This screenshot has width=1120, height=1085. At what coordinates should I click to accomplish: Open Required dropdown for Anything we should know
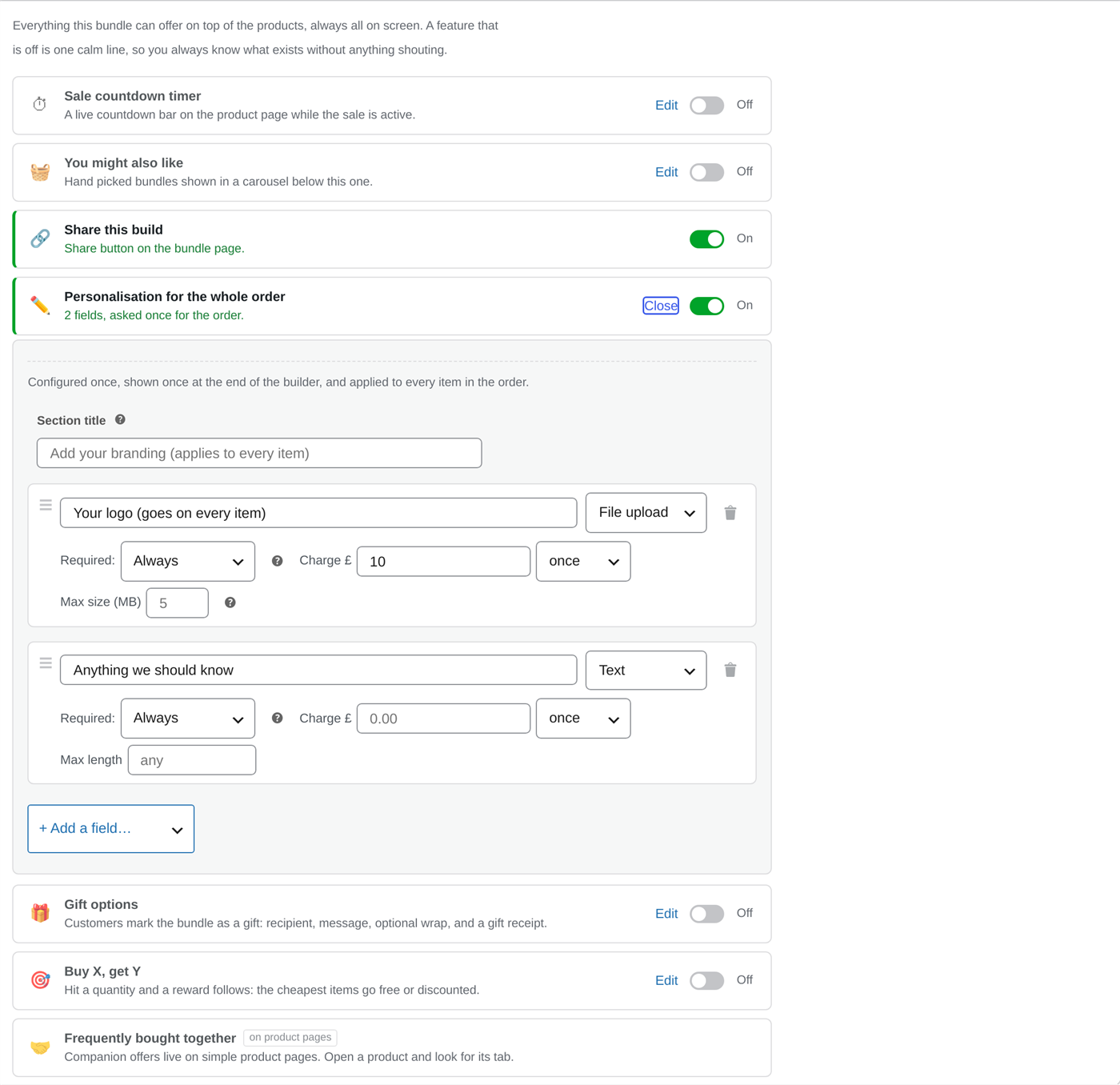tap(188, 719)
